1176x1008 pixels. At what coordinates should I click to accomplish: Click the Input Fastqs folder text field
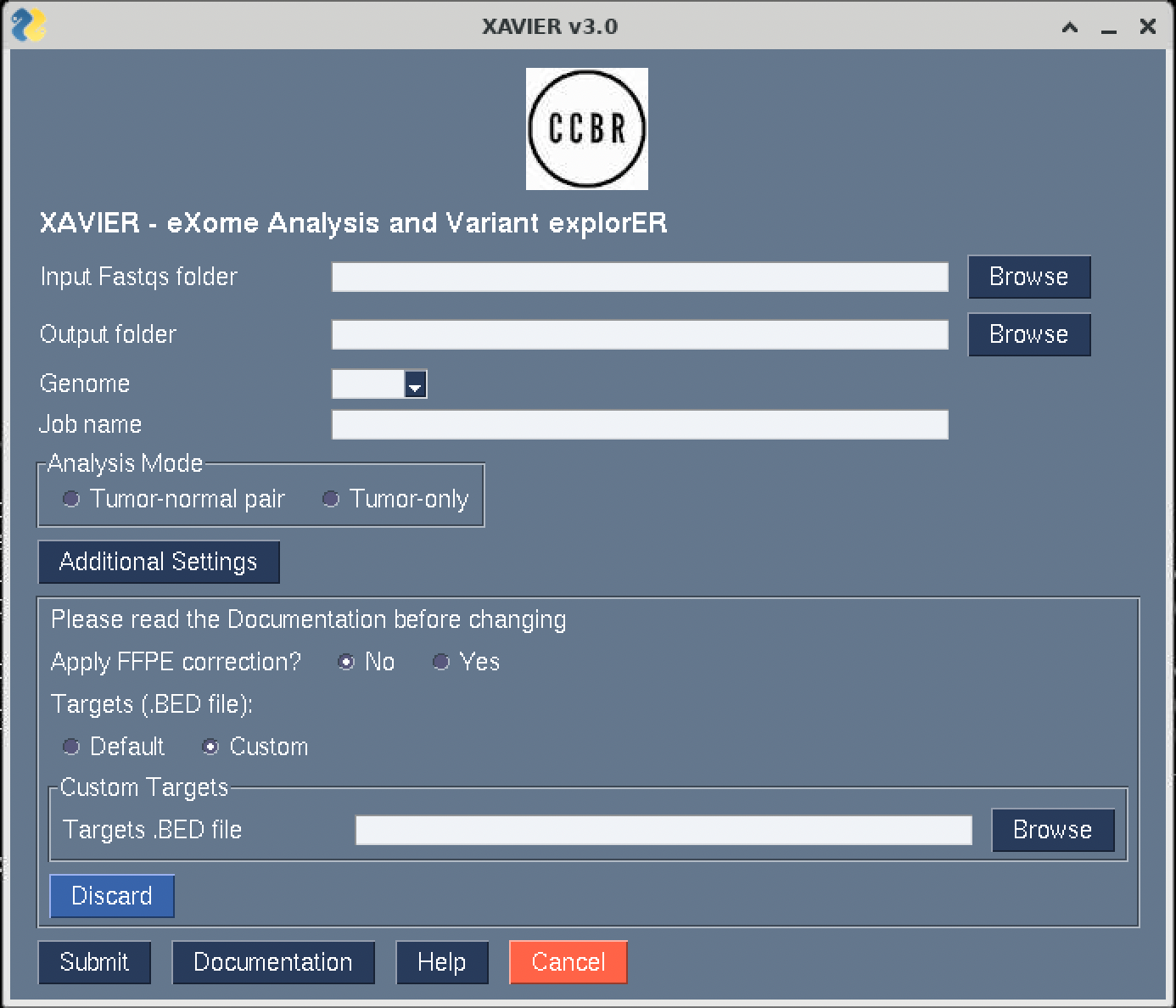(x=640, y=277)
